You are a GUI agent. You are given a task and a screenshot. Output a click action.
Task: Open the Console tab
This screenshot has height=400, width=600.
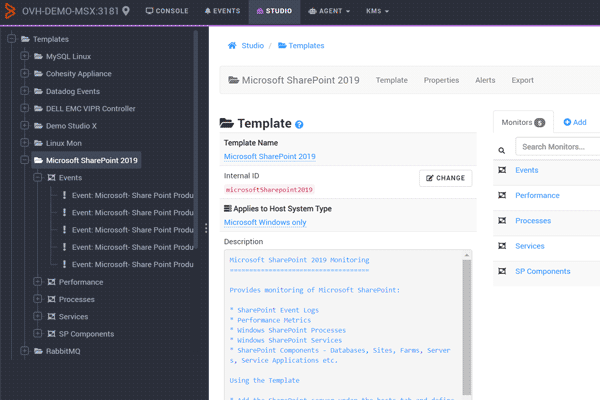point(167,11)
